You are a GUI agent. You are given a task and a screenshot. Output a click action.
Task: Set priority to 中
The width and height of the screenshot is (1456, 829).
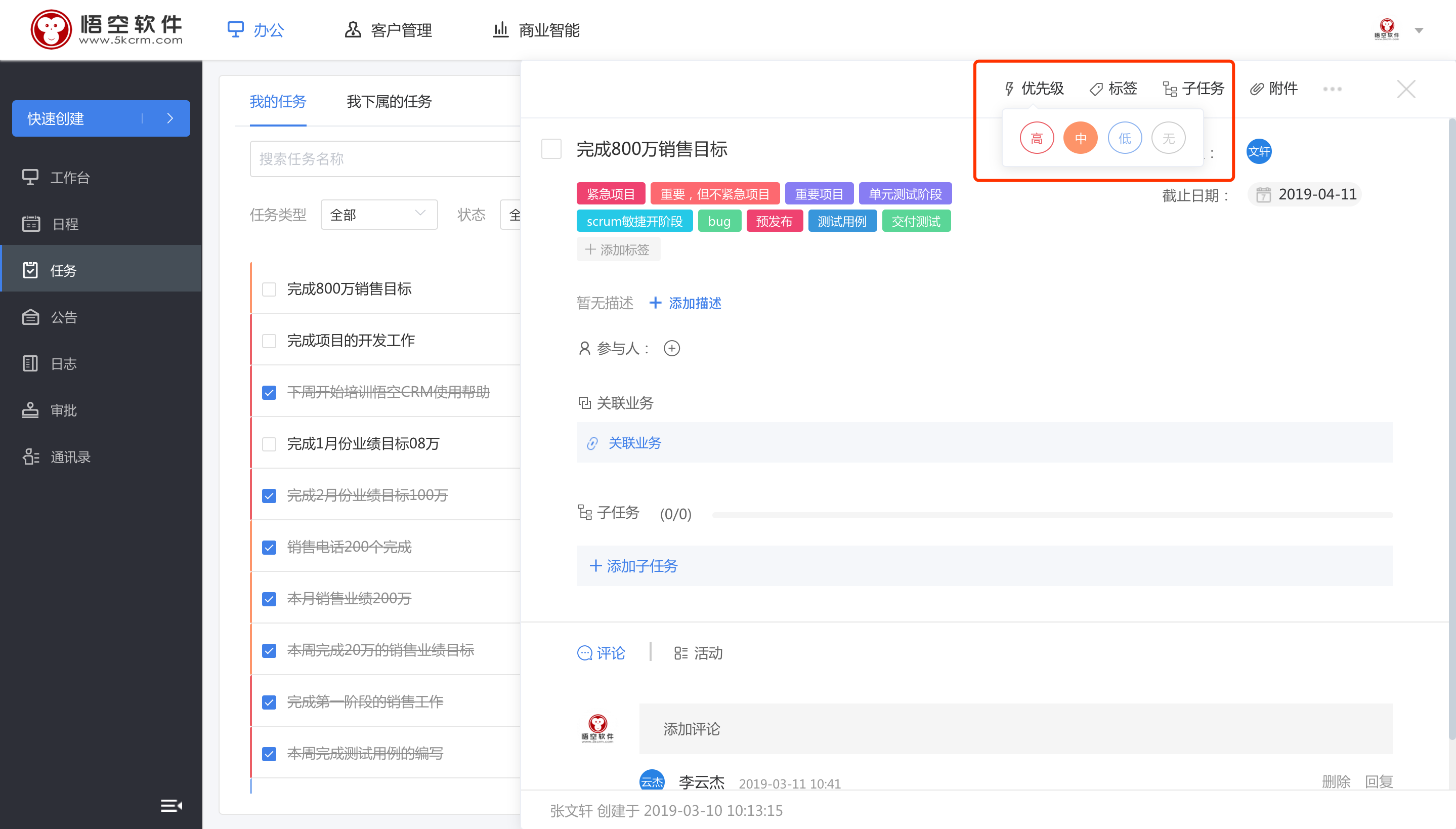click(x=1081, y=138)
